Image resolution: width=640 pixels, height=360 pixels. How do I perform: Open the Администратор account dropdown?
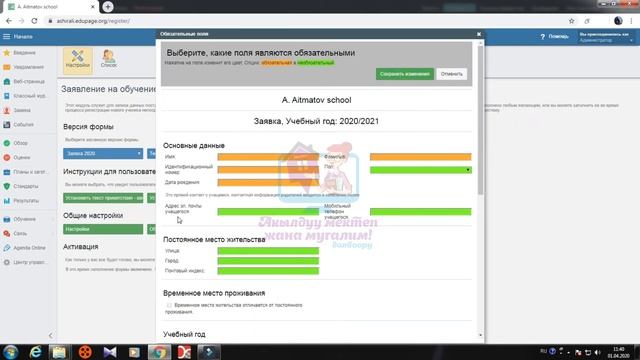tap(606, 37)
